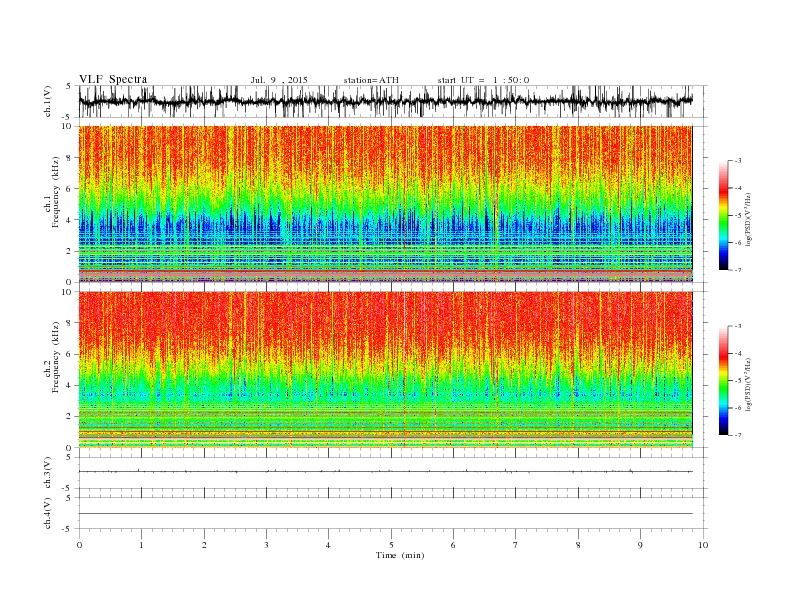Click inside the ch.2 spectrogram panel
Screen dimensions: 792x612
pos(385,369)
